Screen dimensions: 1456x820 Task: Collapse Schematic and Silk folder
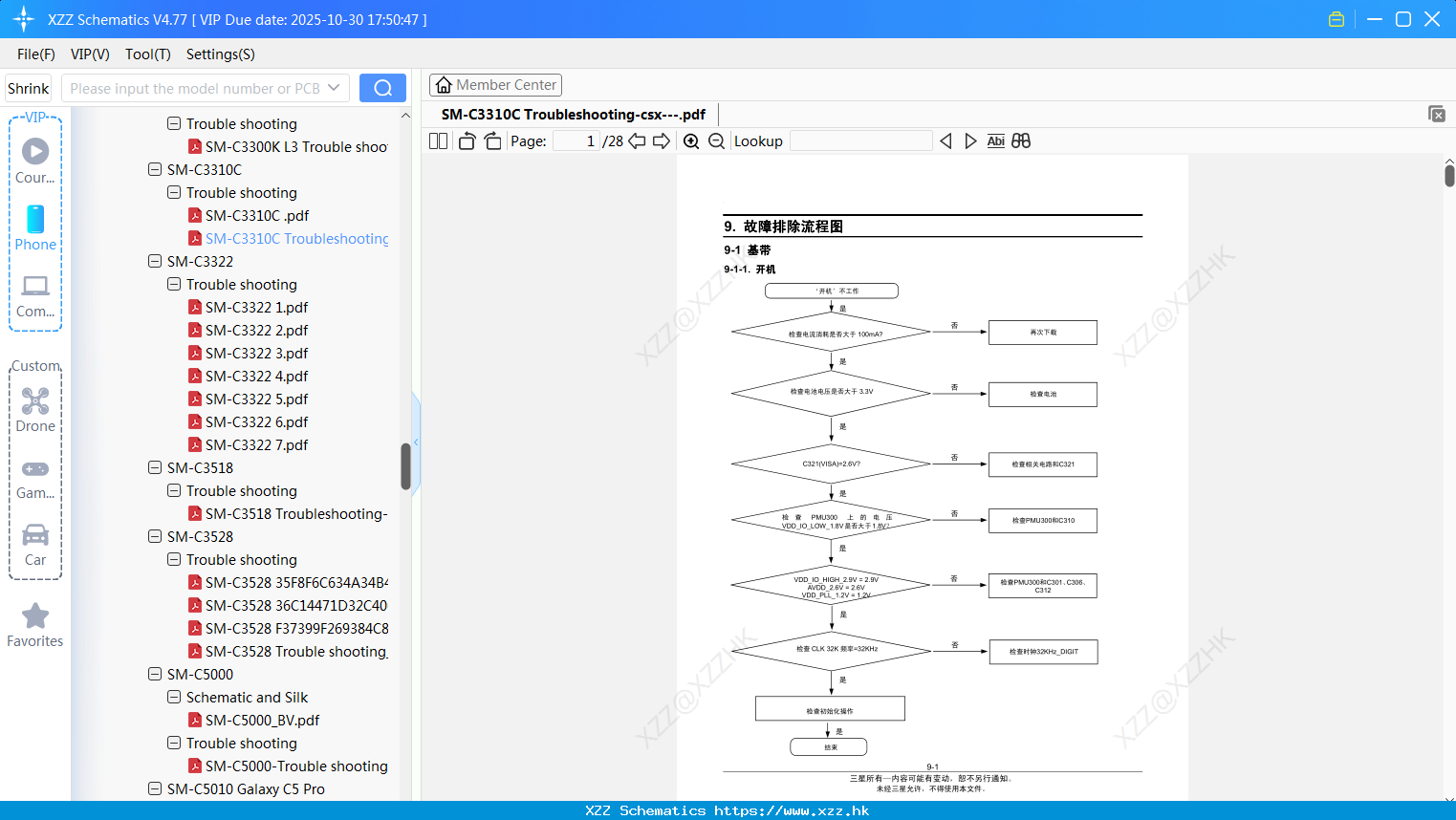click(x=174, y=697)
